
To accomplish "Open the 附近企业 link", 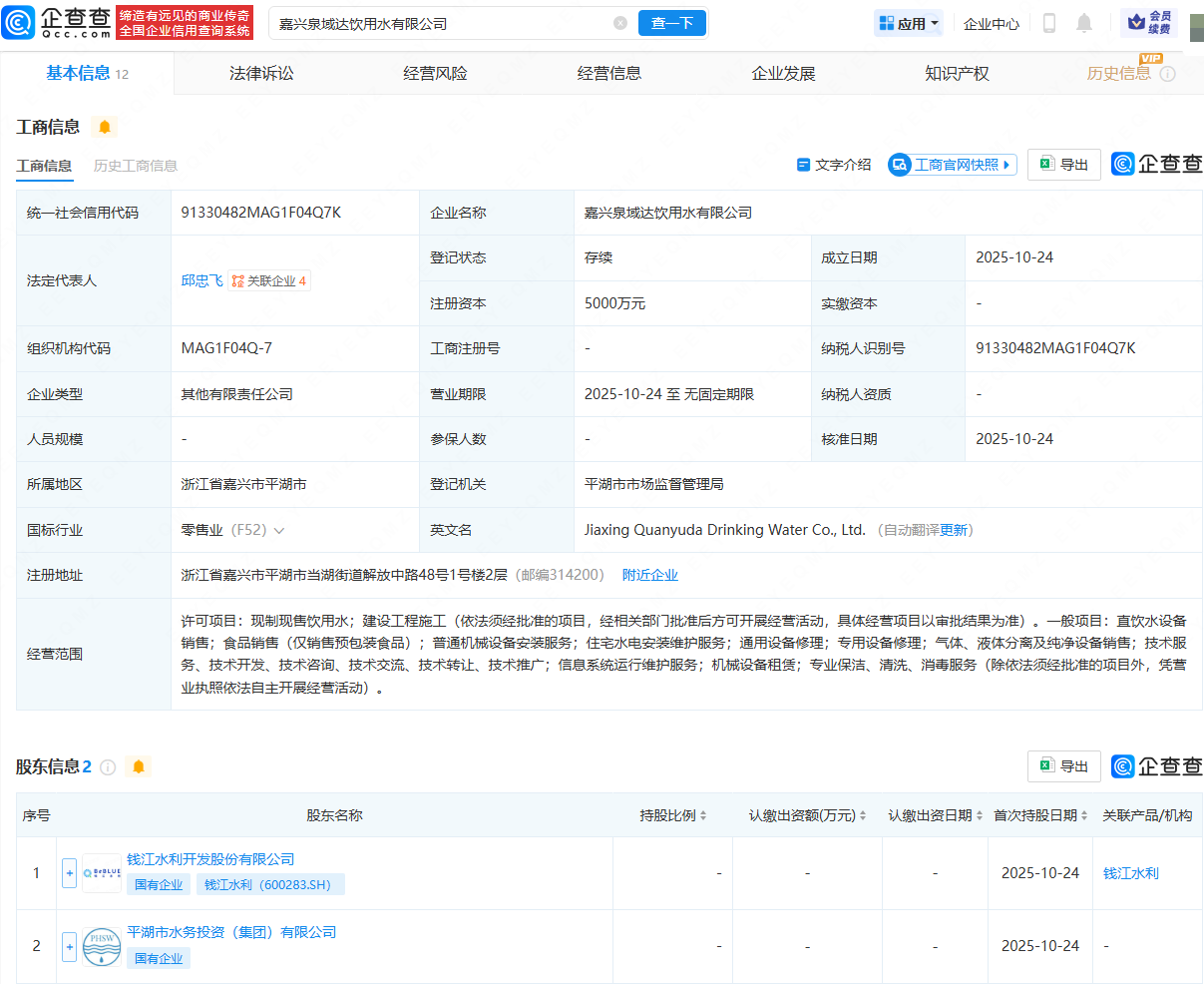I will coord(650,574).
